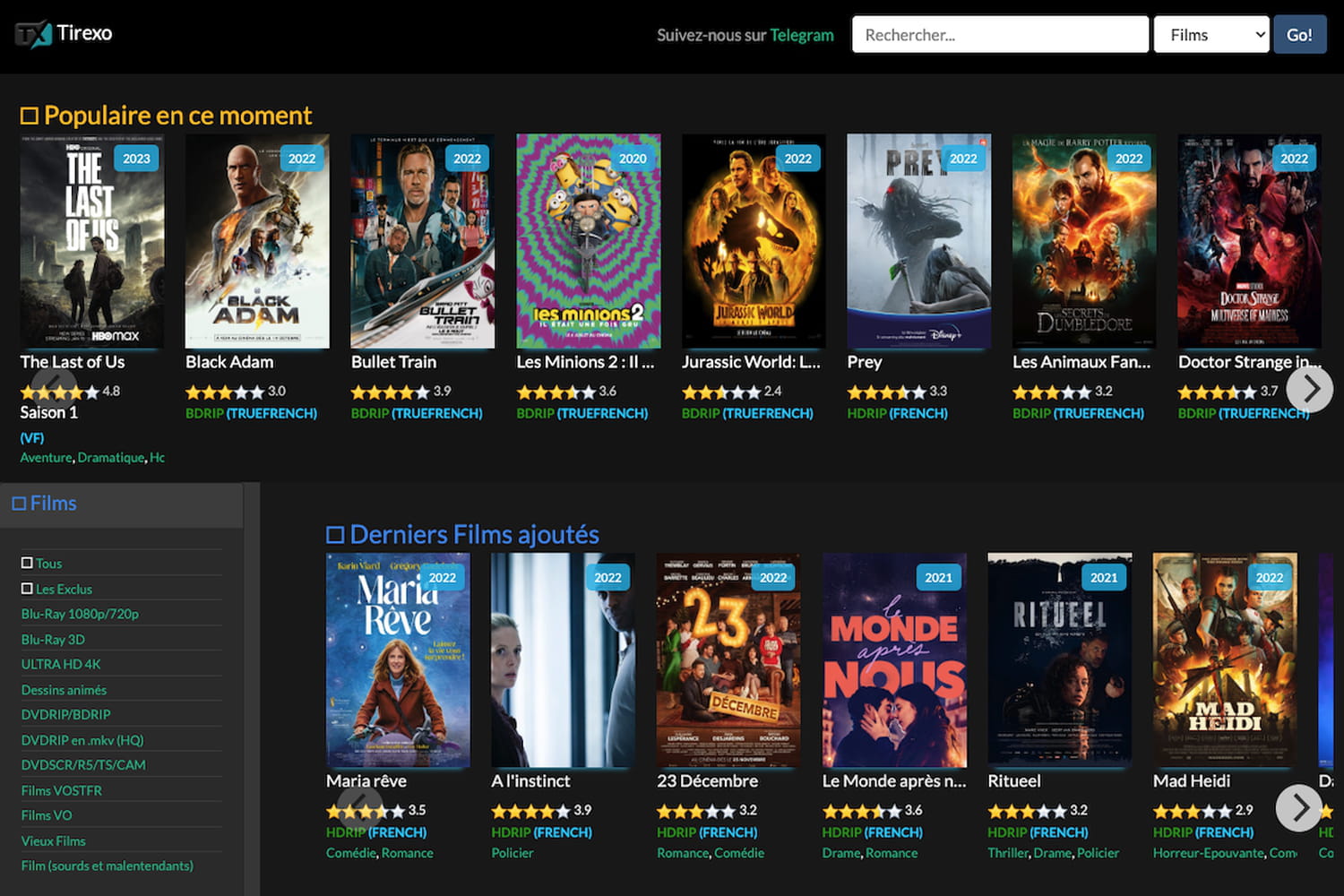Click the star rating of Bullet Train
Image resolution: width=1344 pixels, height=896 pixels.
(391, 392)
